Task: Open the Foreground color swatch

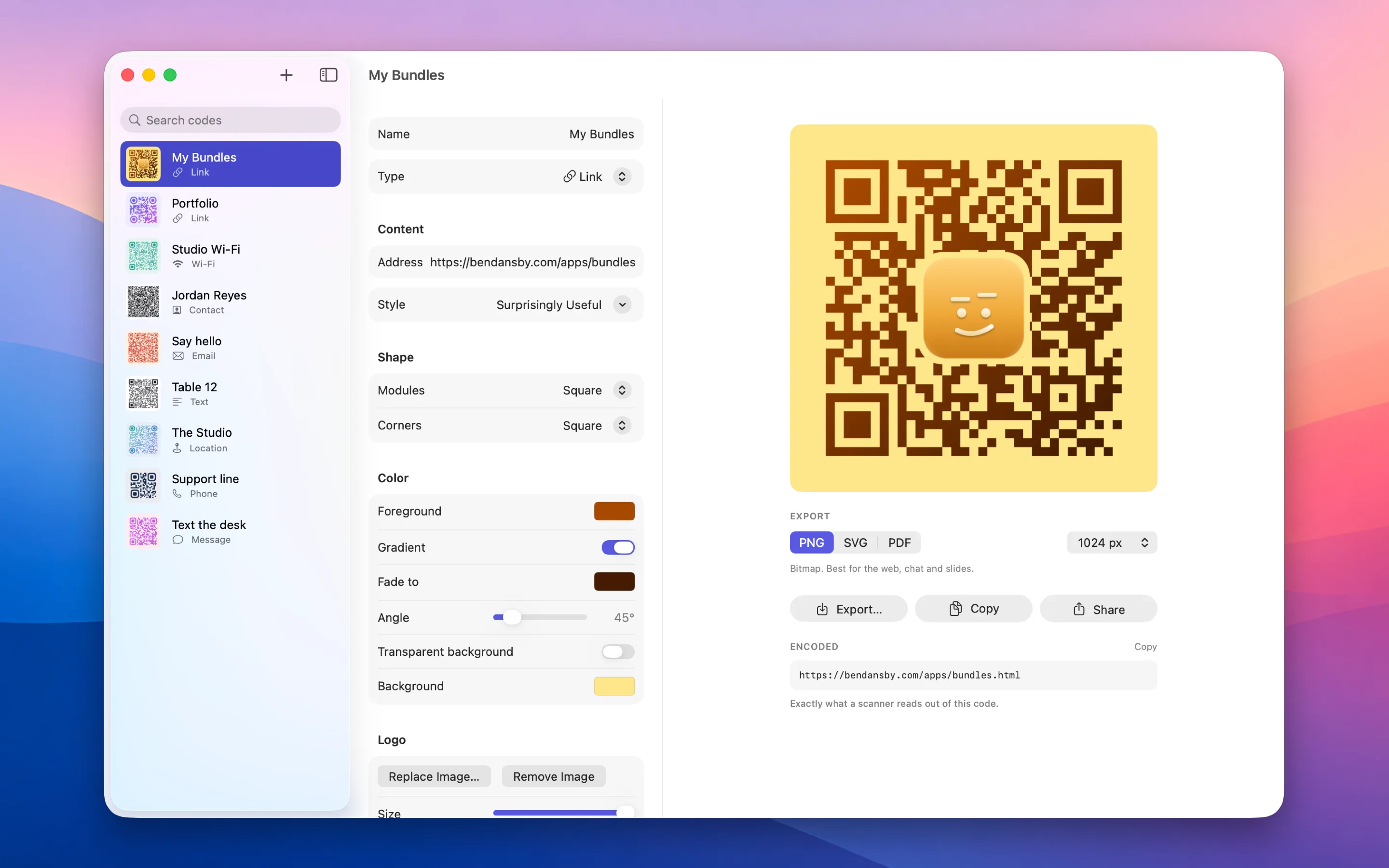Action: (x=614, y=511)
